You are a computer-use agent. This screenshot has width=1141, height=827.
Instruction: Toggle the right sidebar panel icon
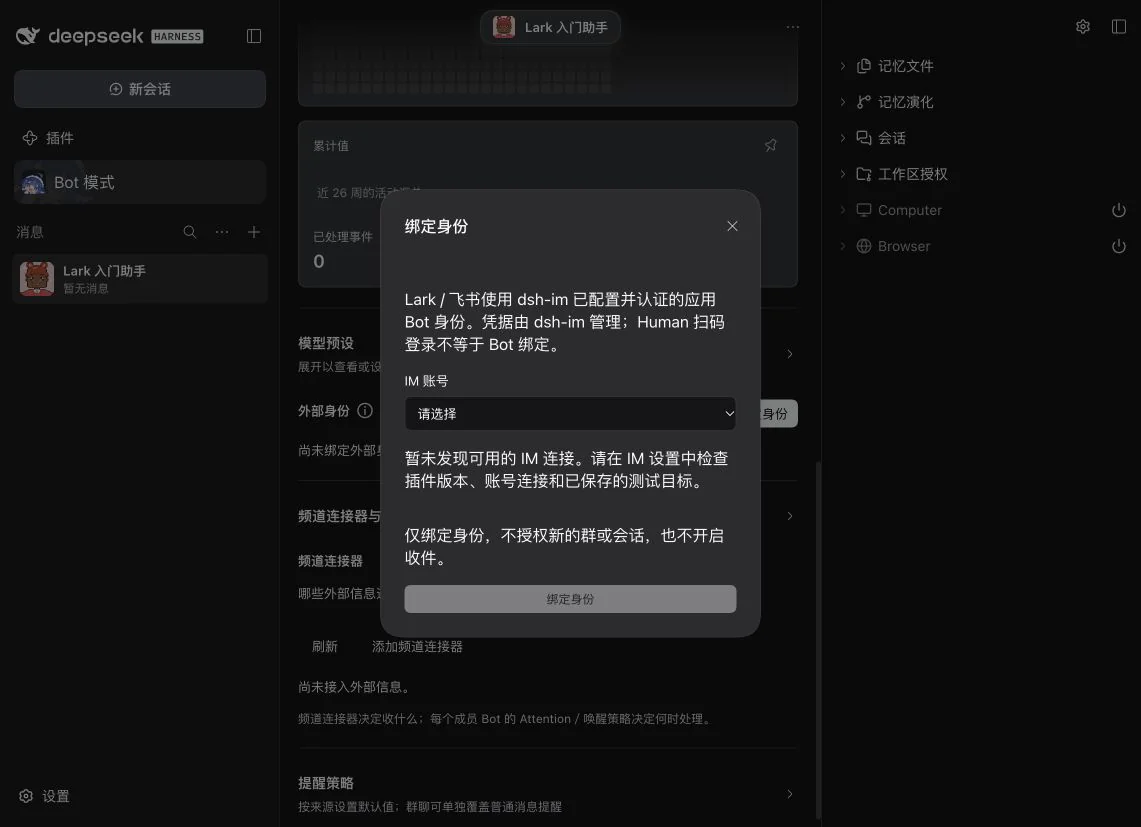click(1119, 27)
